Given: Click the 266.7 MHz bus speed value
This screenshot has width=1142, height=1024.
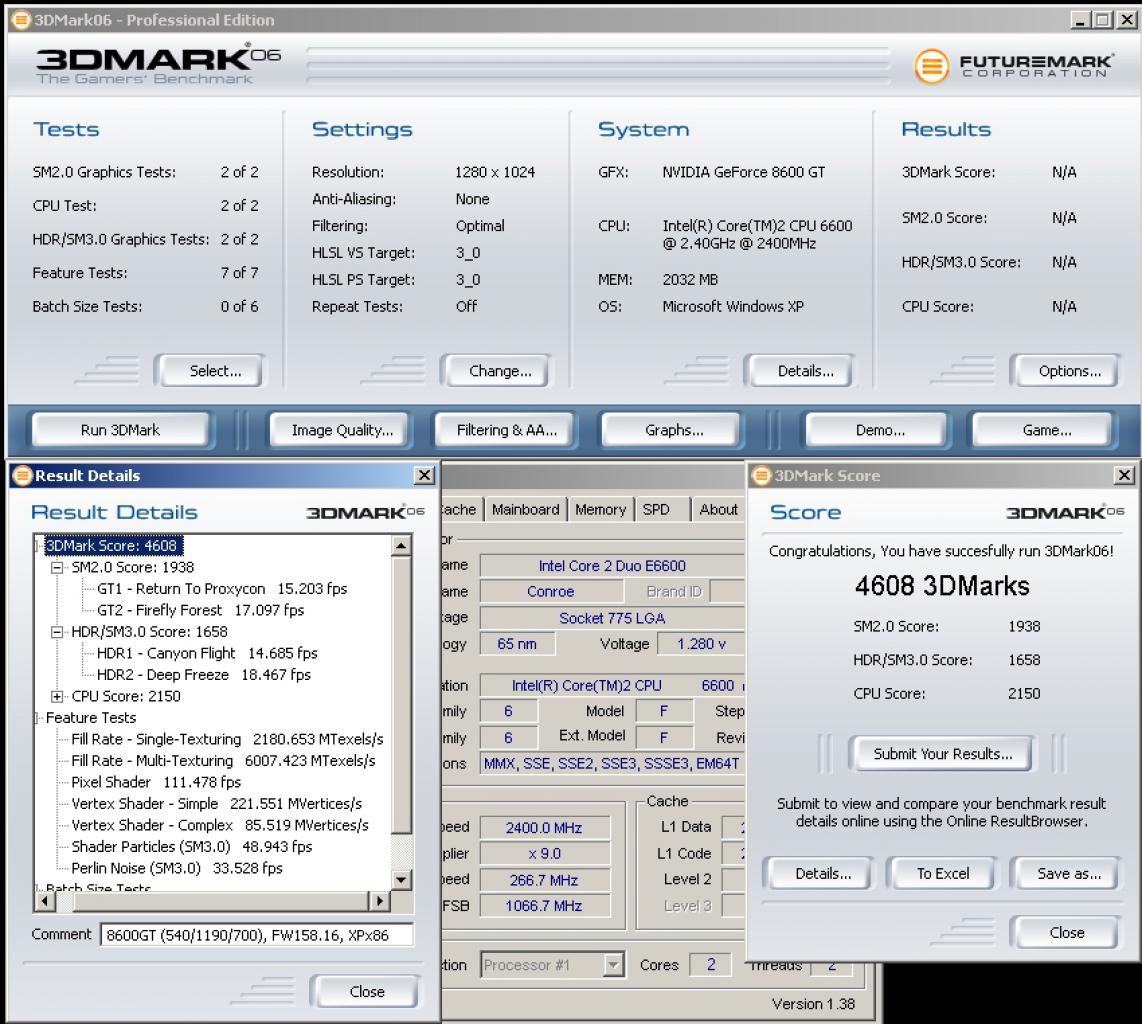Looking at the screenshot, I should (544, 881).
